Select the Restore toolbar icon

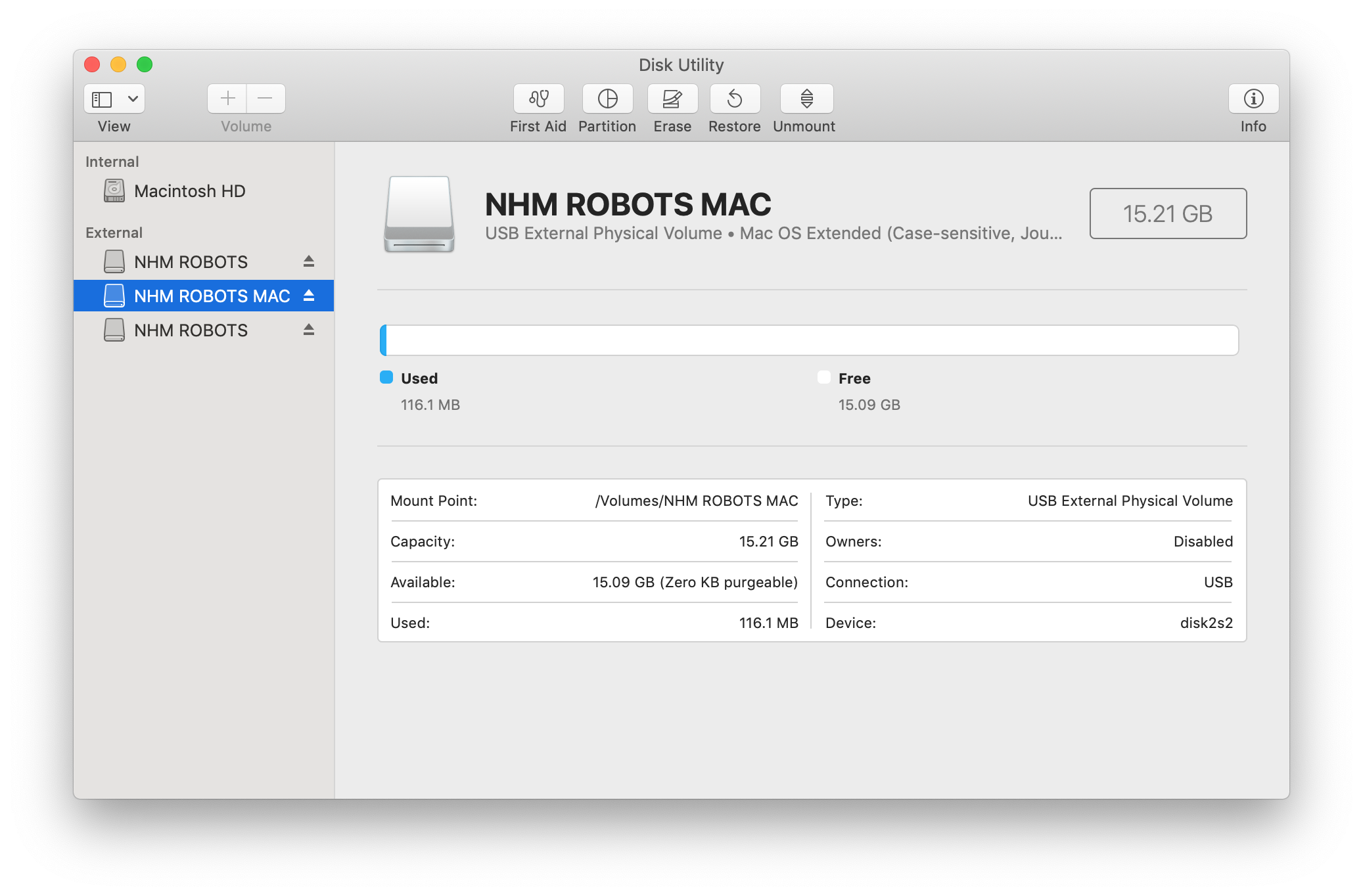pos(735,99)
